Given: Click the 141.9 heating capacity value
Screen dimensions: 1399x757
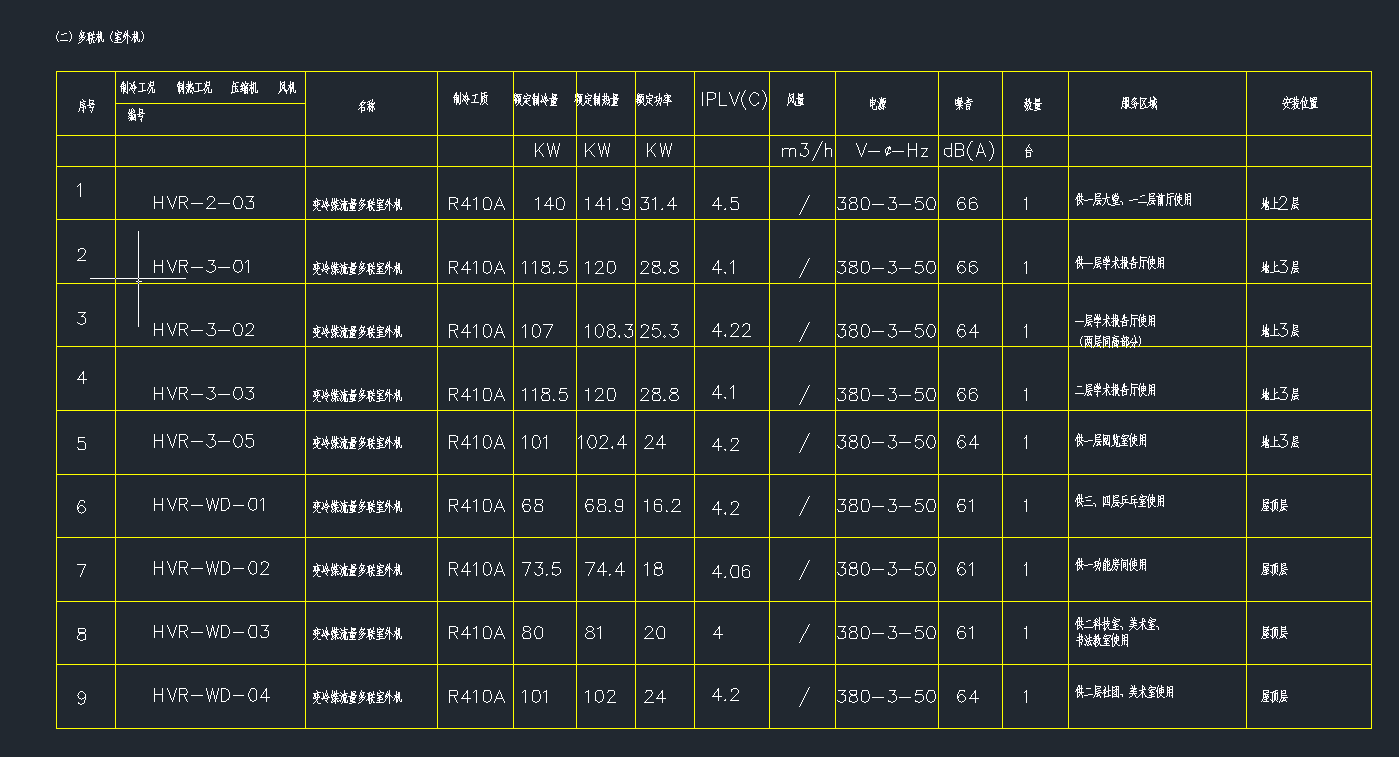Looking at the screenshot, I should pos(606,204).
